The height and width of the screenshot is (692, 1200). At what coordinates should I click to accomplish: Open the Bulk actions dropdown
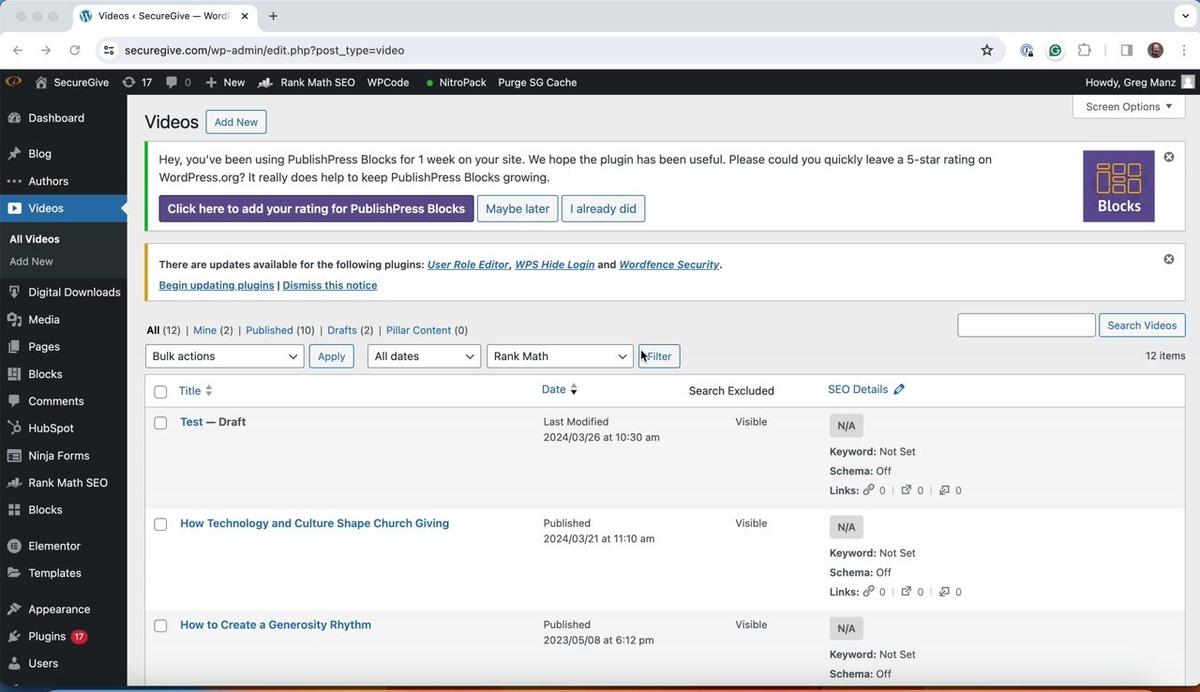(x=224, y=355)
